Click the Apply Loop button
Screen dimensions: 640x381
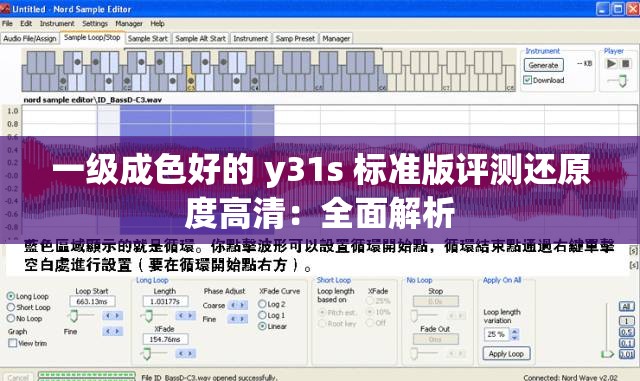tap(506, 354)
